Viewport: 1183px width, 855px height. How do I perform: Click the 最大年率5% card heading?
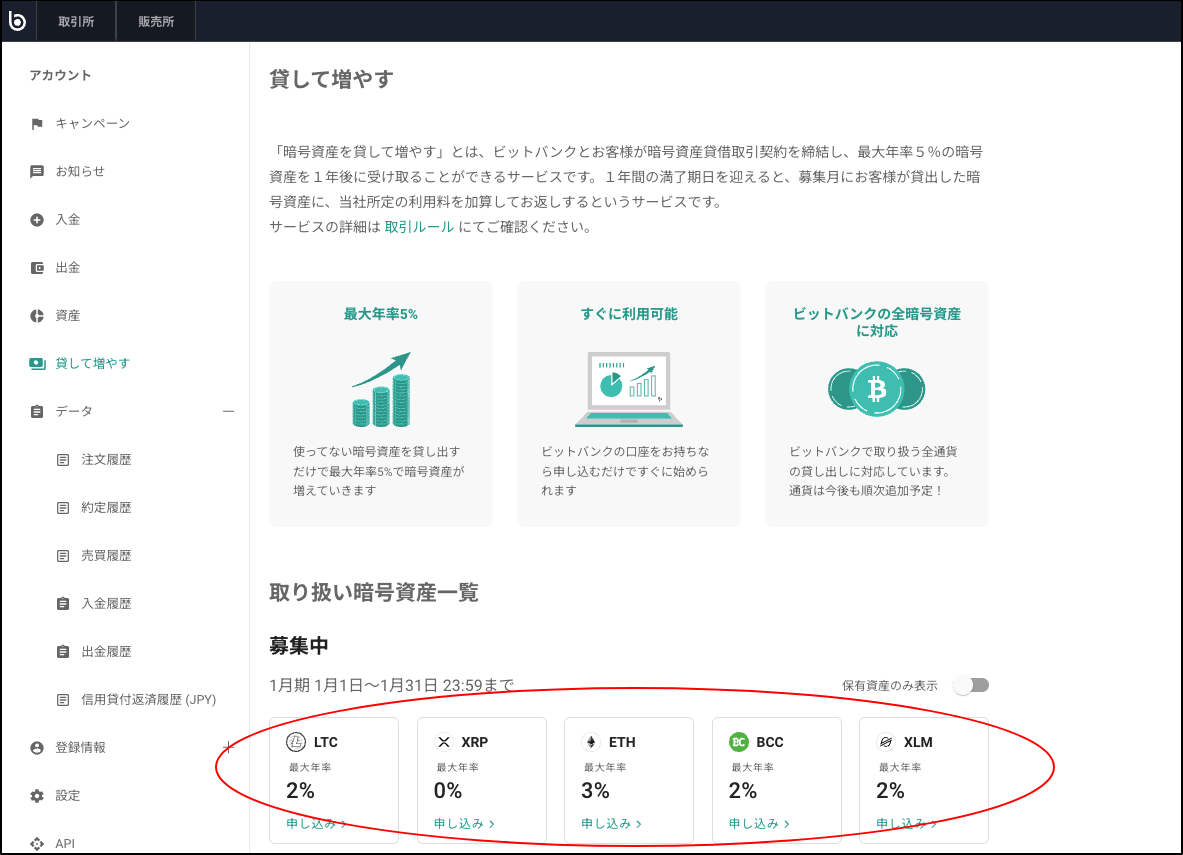pyautogui.click(x=381, y=314)
